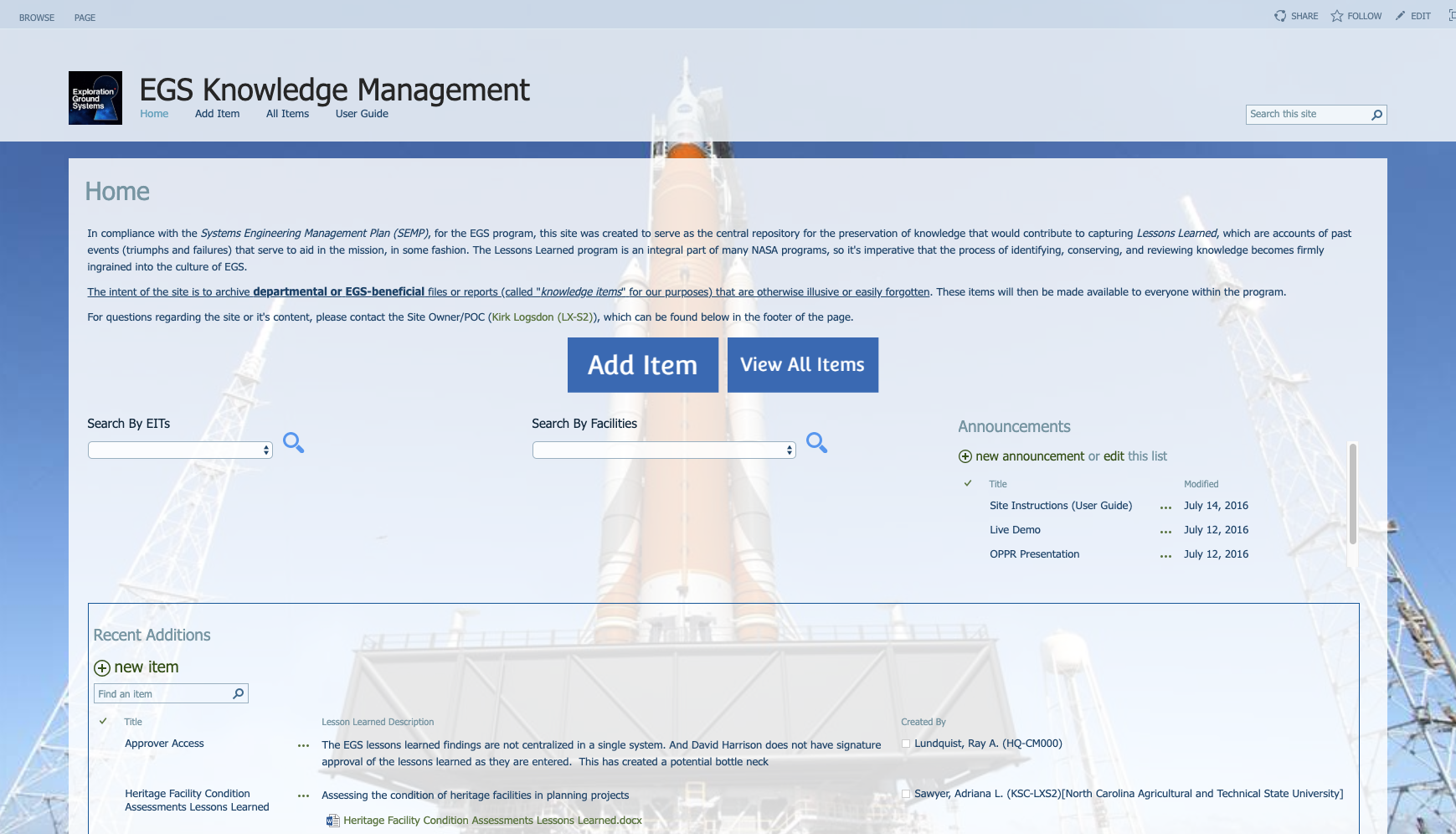This screenshot has width=1456, height=834.
Task: Click inside the Find an item field
Action: click(159, 693)
